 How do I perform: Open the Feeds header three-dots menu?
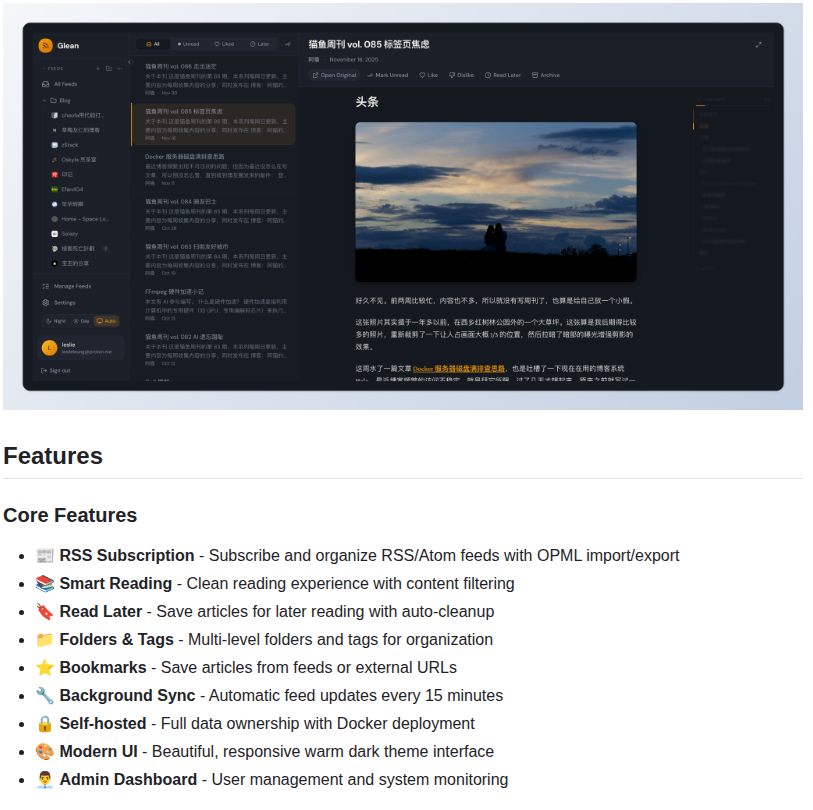tap(118, 68)
